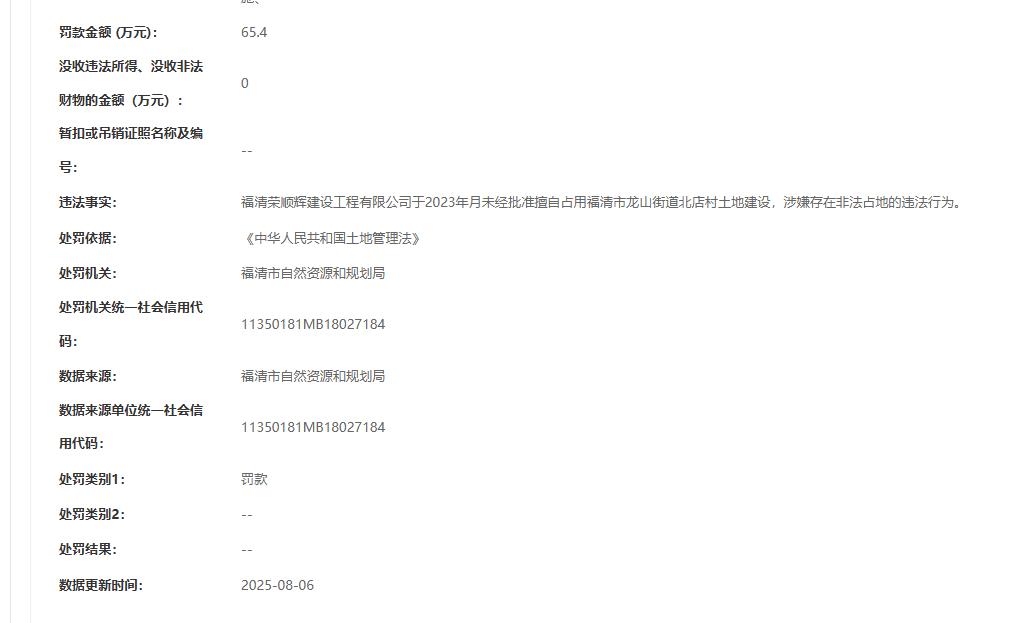
Task: Click the 处罚结果 label
Action: click(88, 550)
